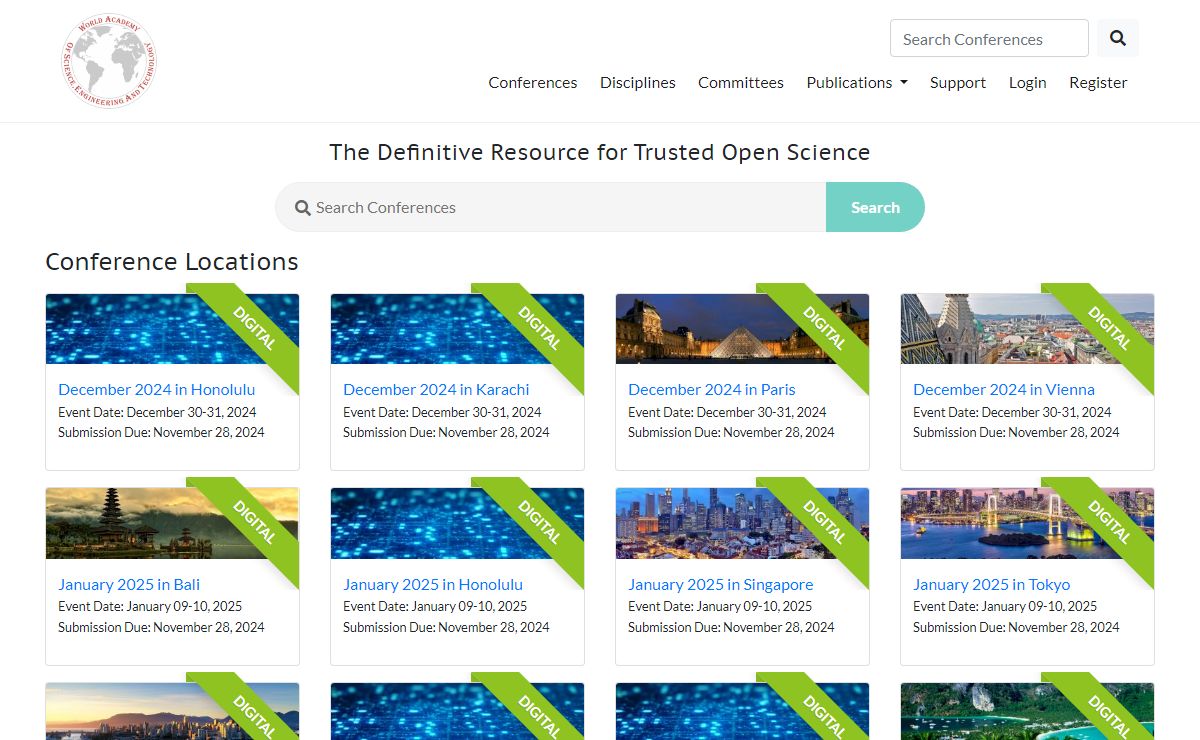Screen dimensions: 1200x740
Task: Click the DIGITAL ribbon on Karachi card
Action: click(539, 328)
